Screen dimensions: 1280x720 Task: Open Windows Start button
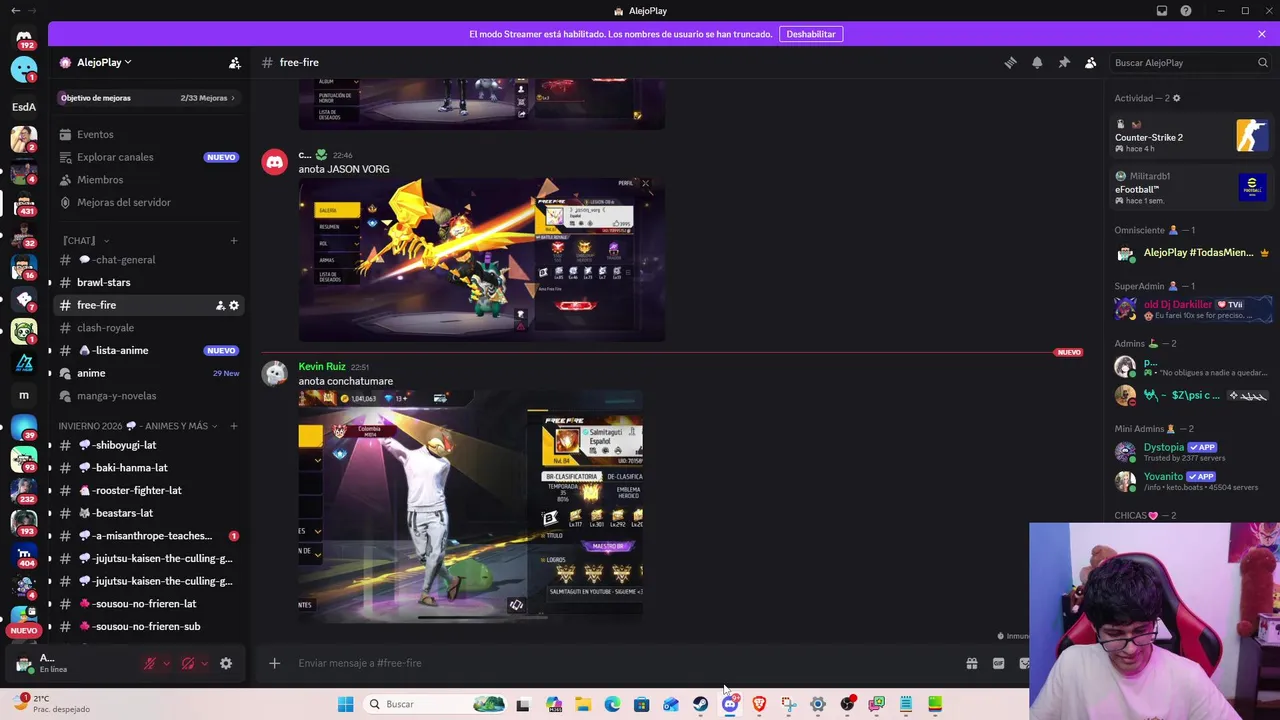tap(345, 704)
